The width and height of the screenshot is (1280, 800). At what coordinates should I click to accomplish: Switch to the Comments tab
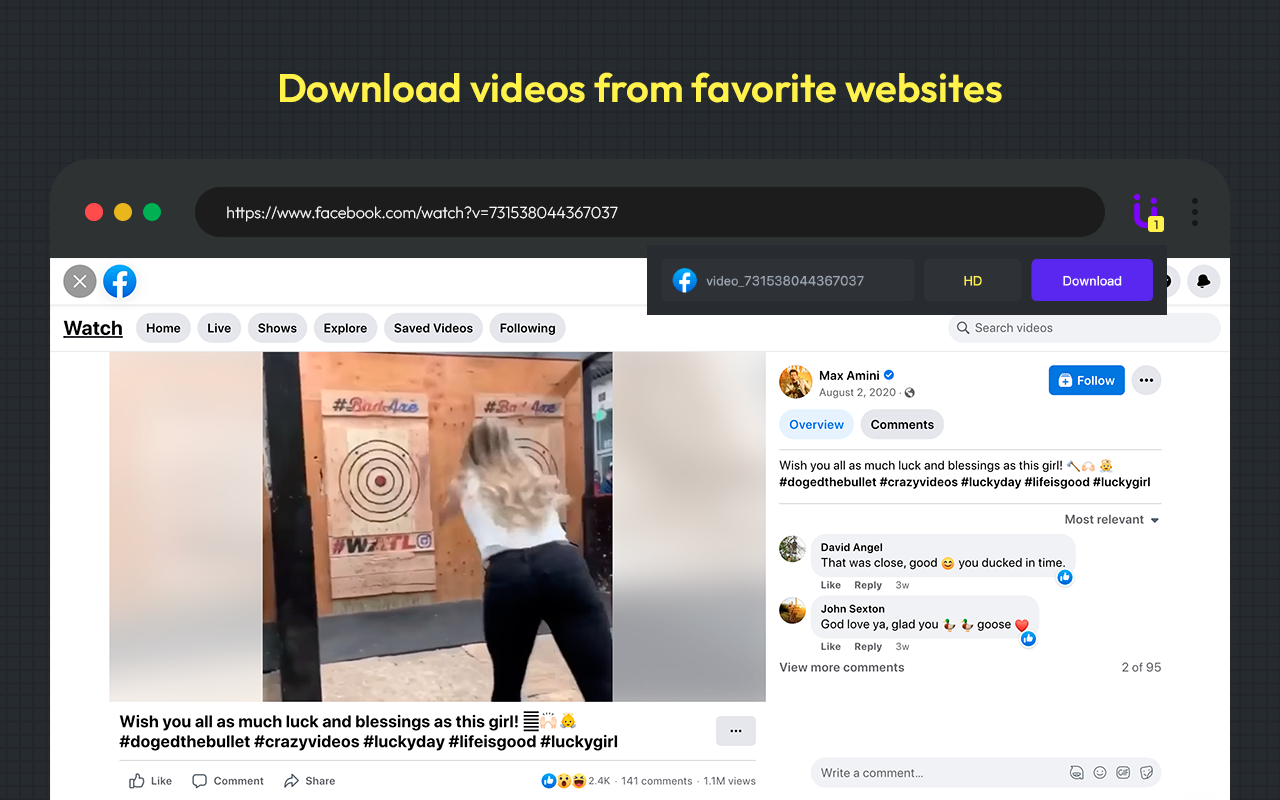[901, 424]
